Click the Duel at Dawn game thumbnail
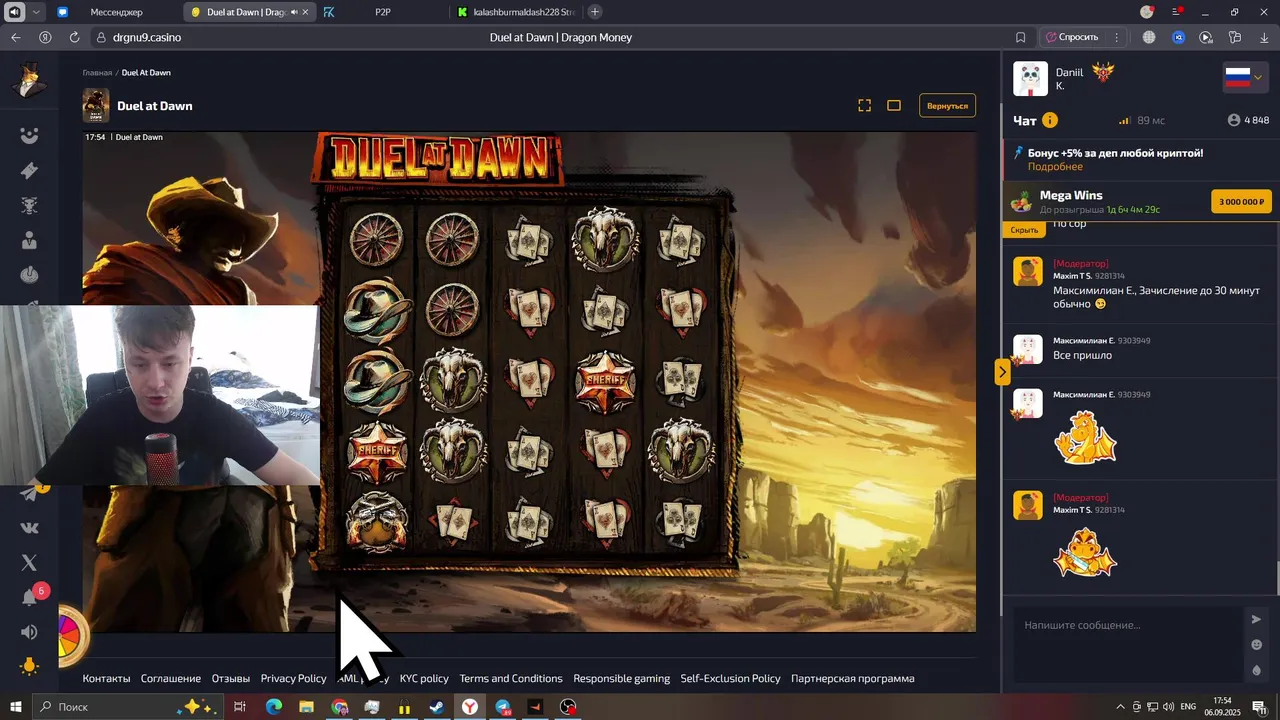Viewport: 1280px width, 720px height. 96,105
